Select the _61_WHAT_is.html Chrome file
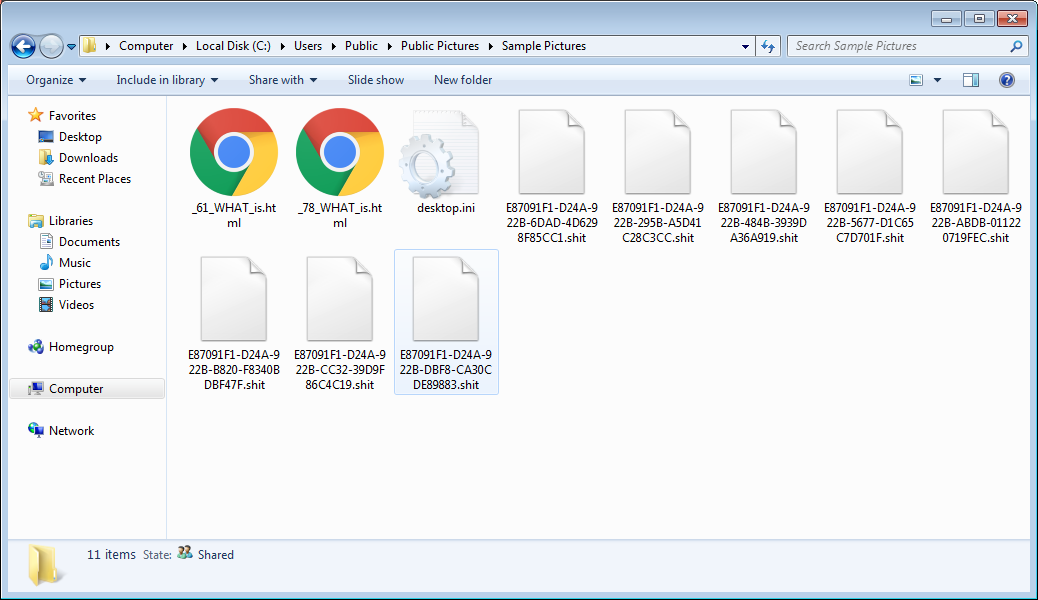The width and height of the screenshot is (1038, 600). (x=234, y=168)
